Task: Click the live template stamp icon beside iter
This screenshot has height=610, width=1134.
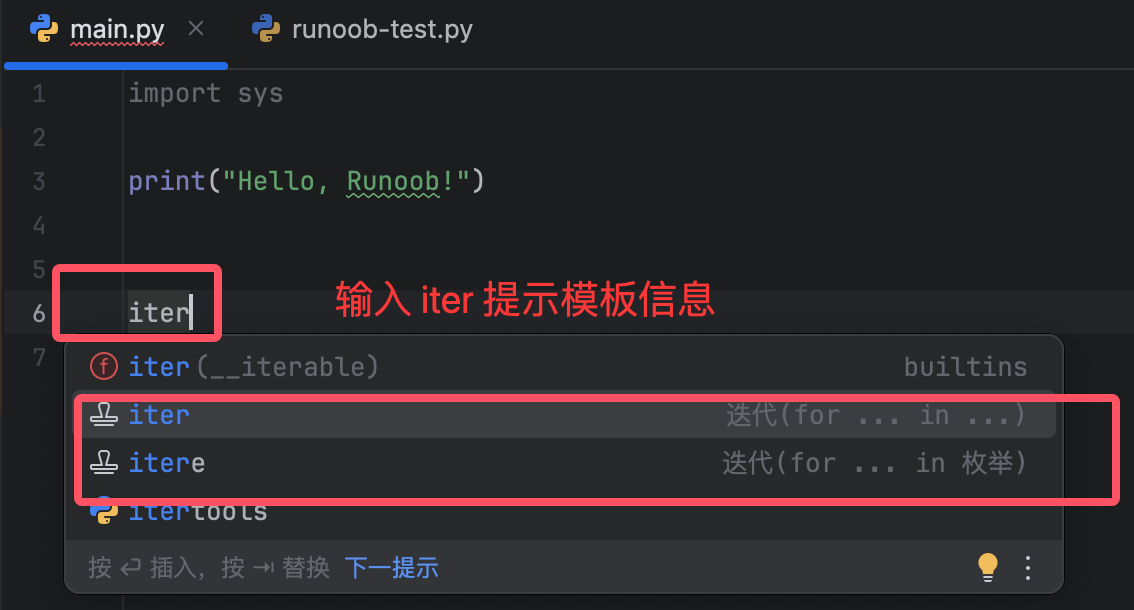Action: click(103, 415)
